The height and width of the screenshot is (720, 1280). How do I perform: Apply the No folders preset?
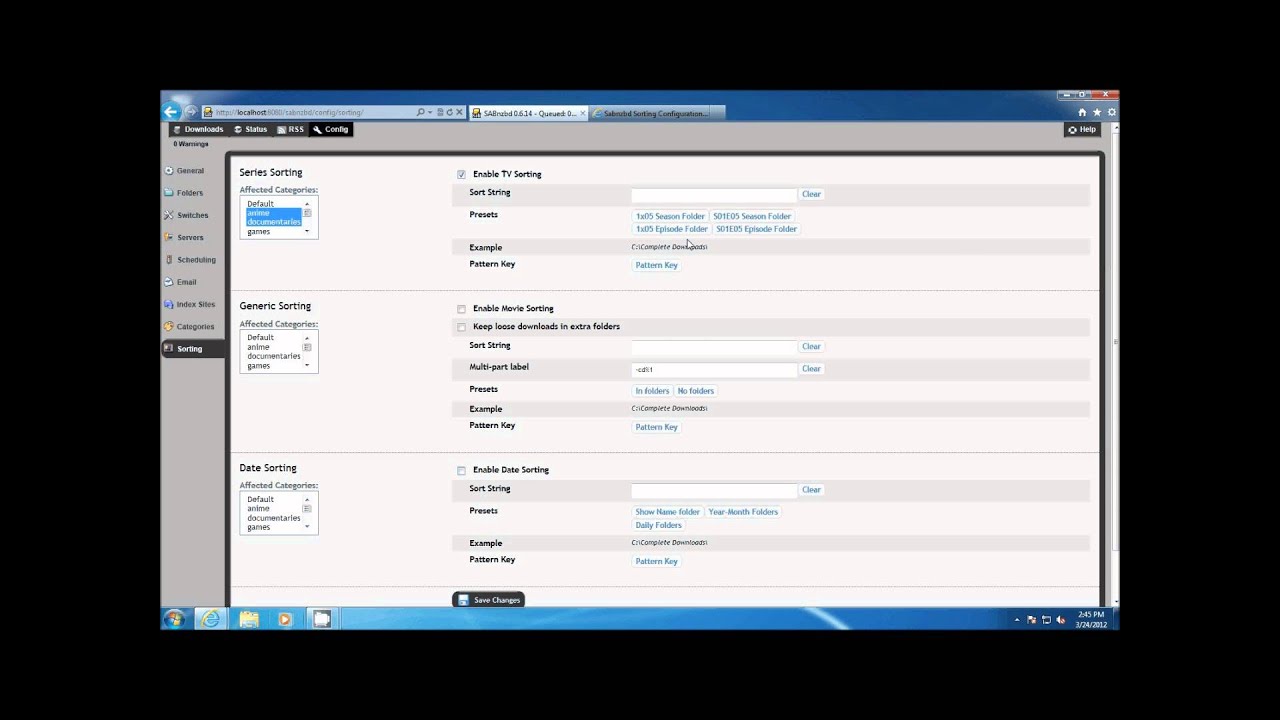coord(696,391)
